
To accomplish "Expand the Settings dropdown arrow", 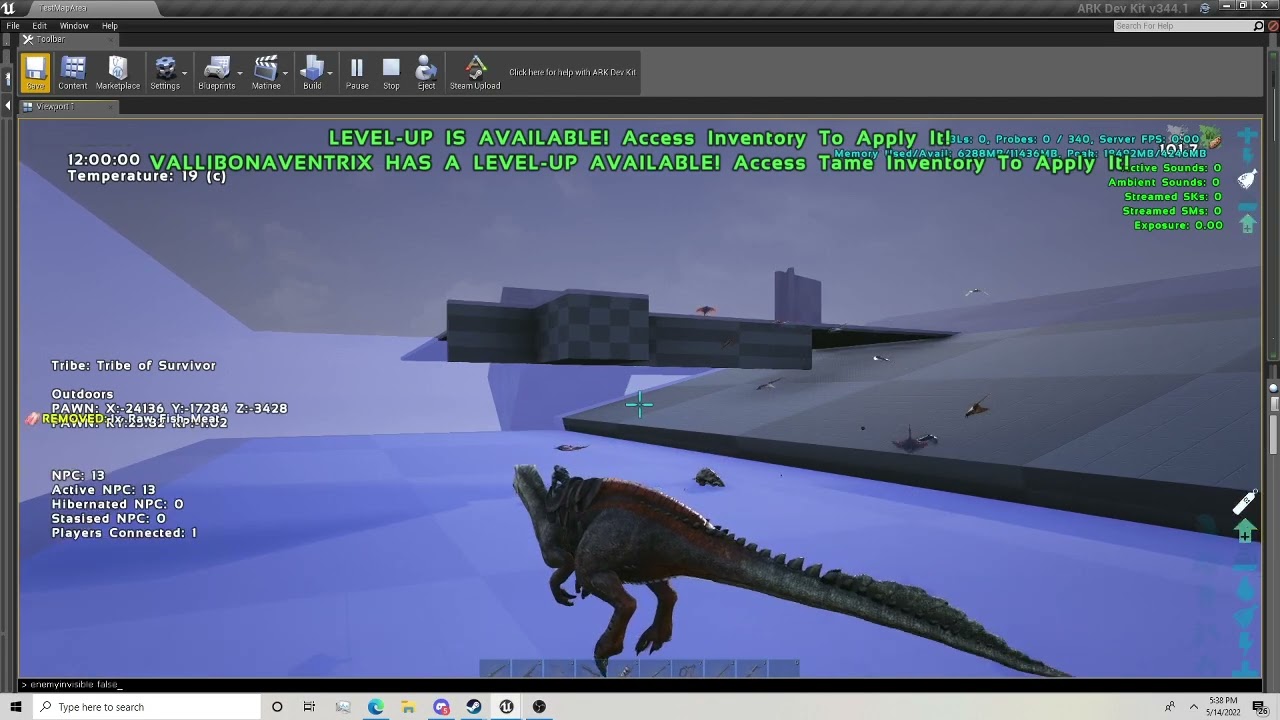I will coord(185,73).
